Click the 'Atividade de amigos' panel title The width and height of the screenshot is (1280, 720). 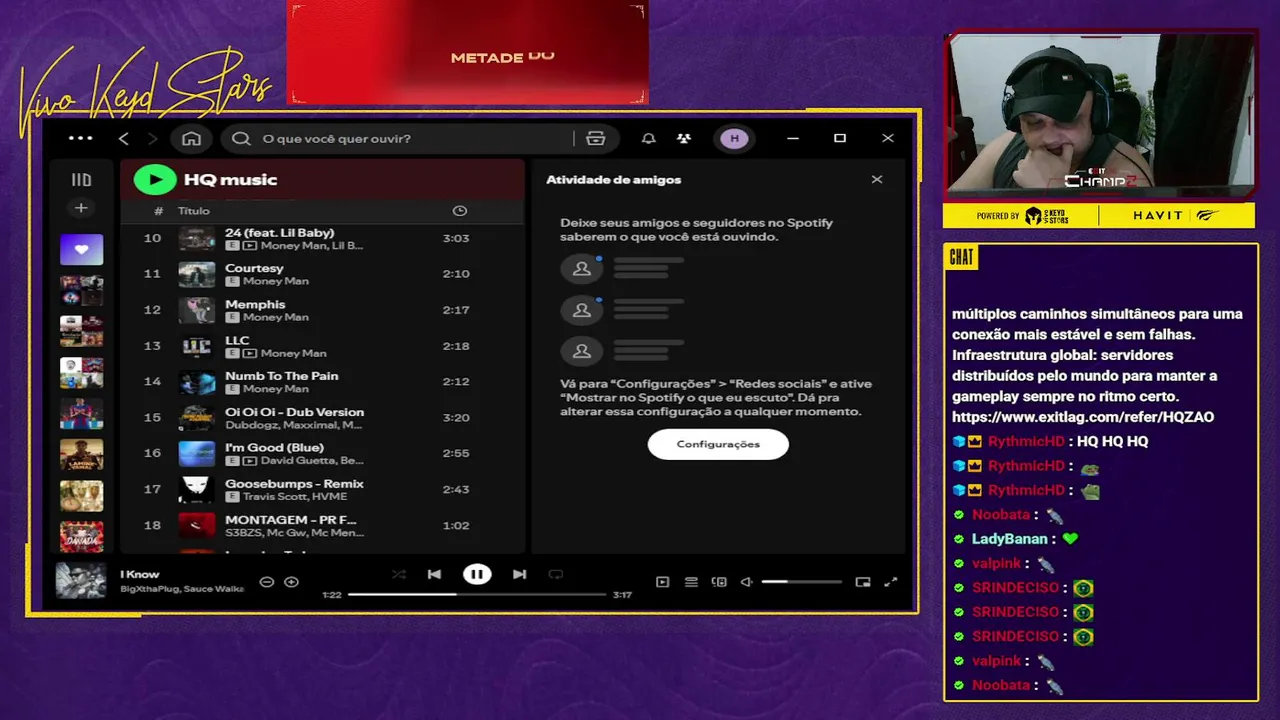(x=613, y=180)
